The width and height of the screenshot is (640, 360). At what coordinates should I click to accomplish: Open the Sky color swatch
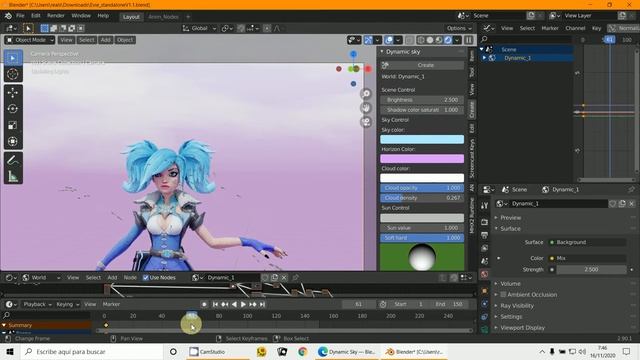pyautogui.click(x=422, y=139)
